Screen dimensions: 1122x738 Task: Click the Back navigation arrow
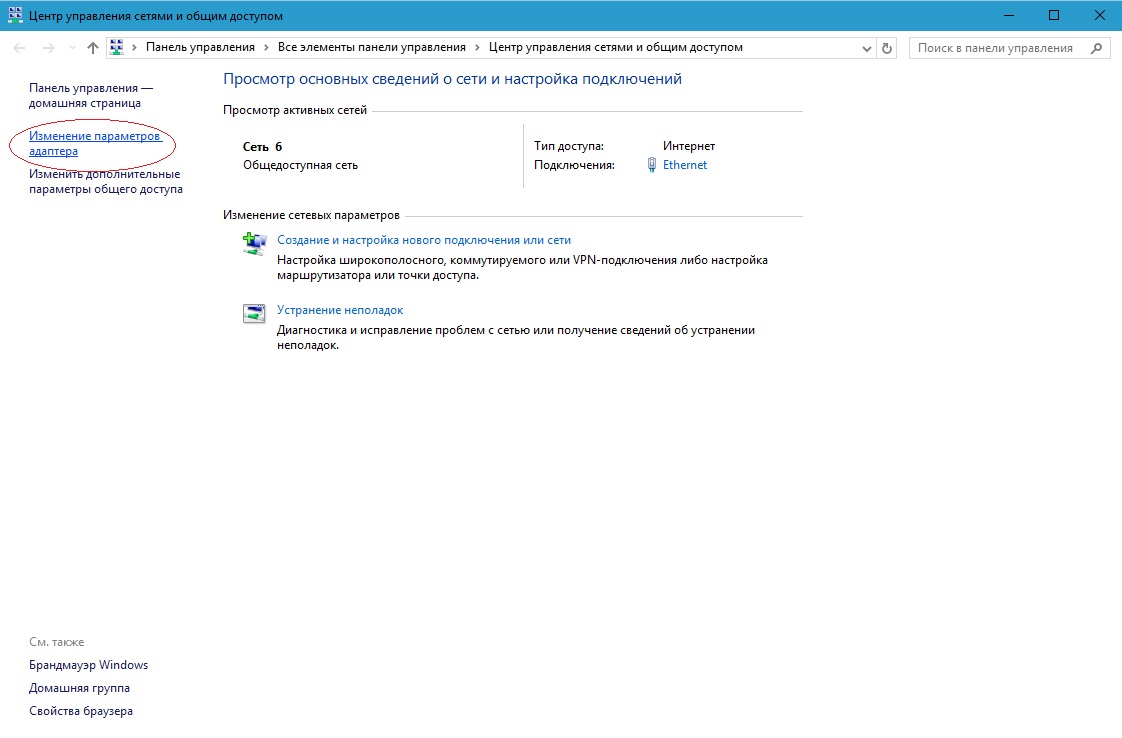[x=20, y=48]
